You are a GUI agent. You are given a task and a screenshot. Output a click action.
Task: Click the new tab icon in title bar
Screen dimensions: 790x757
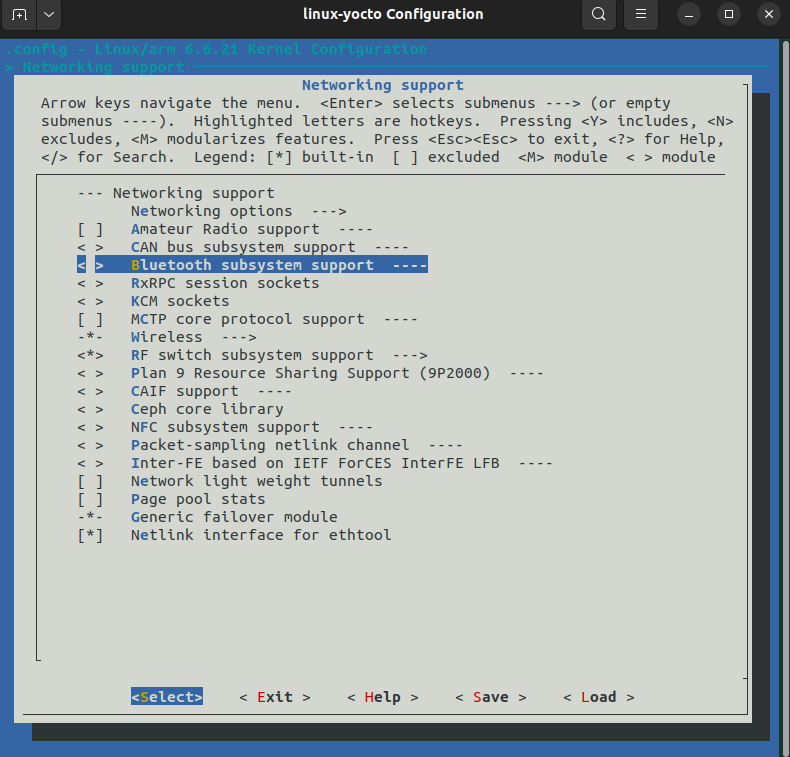click(x=19, y=15)
